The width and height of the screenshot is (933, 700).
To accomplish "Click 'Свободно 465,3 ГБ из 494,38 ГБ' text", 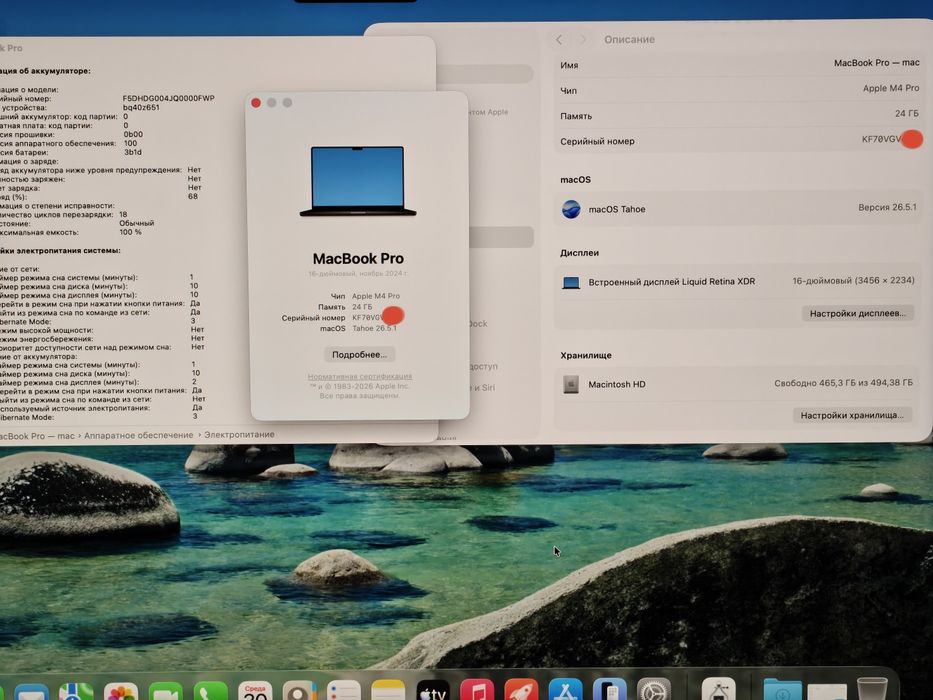I will pos(843,383).
